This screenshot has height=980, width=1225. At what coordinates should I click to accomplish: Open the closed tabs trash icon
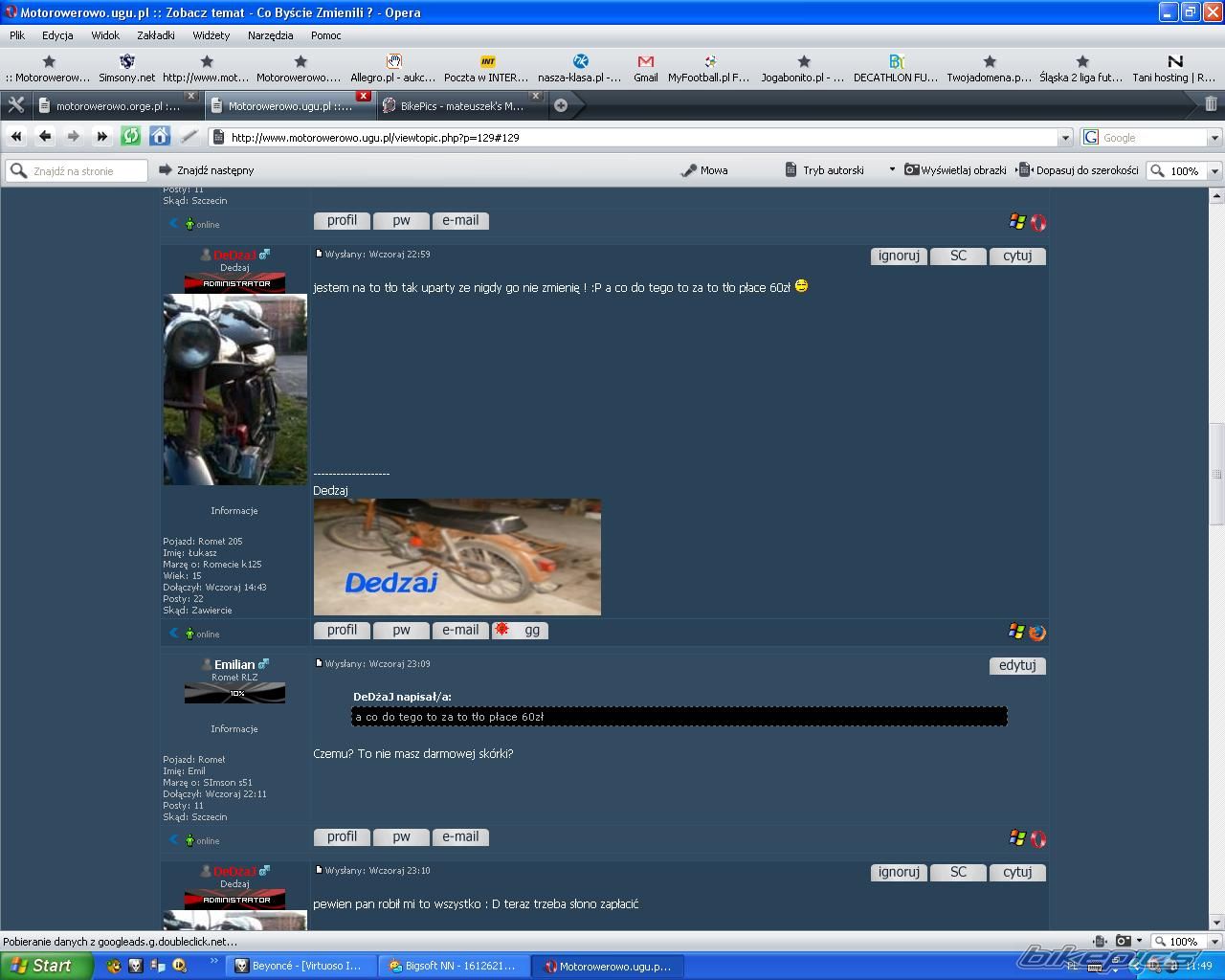pyautogui.click(x=1211, y=104)
